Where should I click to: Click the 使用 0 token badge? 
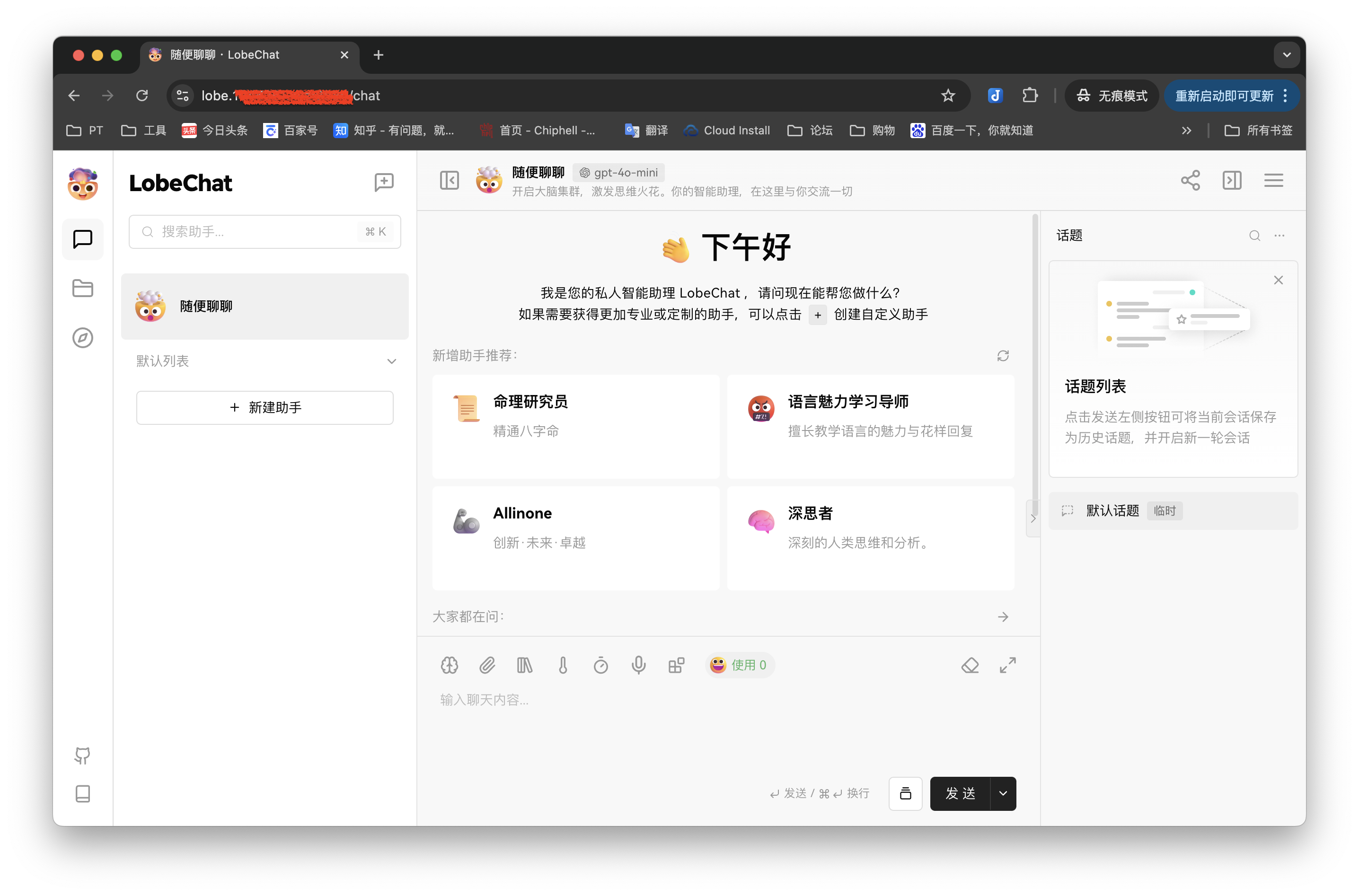pos(739,665)
